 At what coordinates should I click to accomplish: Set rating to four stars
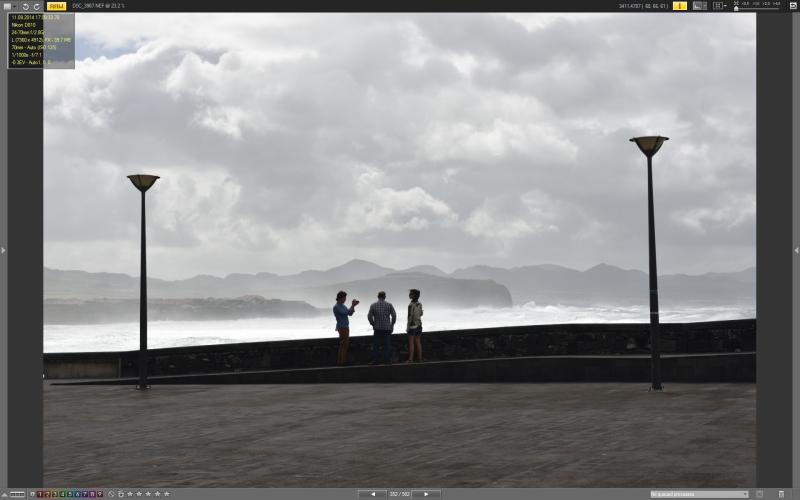click(x=157, y=494)
